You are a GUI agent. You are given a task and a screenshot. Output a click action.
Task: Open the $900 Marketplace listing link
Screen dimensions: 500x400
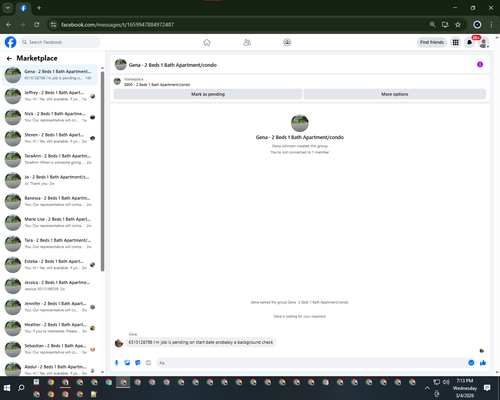pyautogui.click(x=157, y=85)
